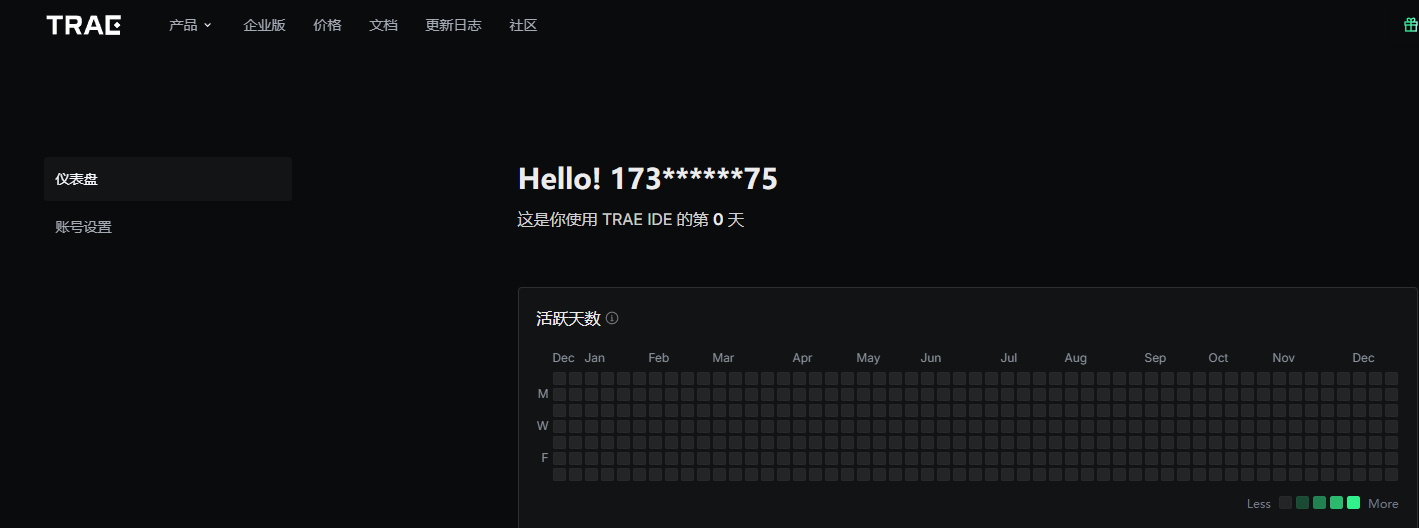This screenshot has height=528, width=1419.
Task: Click the Sep month label
Action: click(x=1155, y=358)
